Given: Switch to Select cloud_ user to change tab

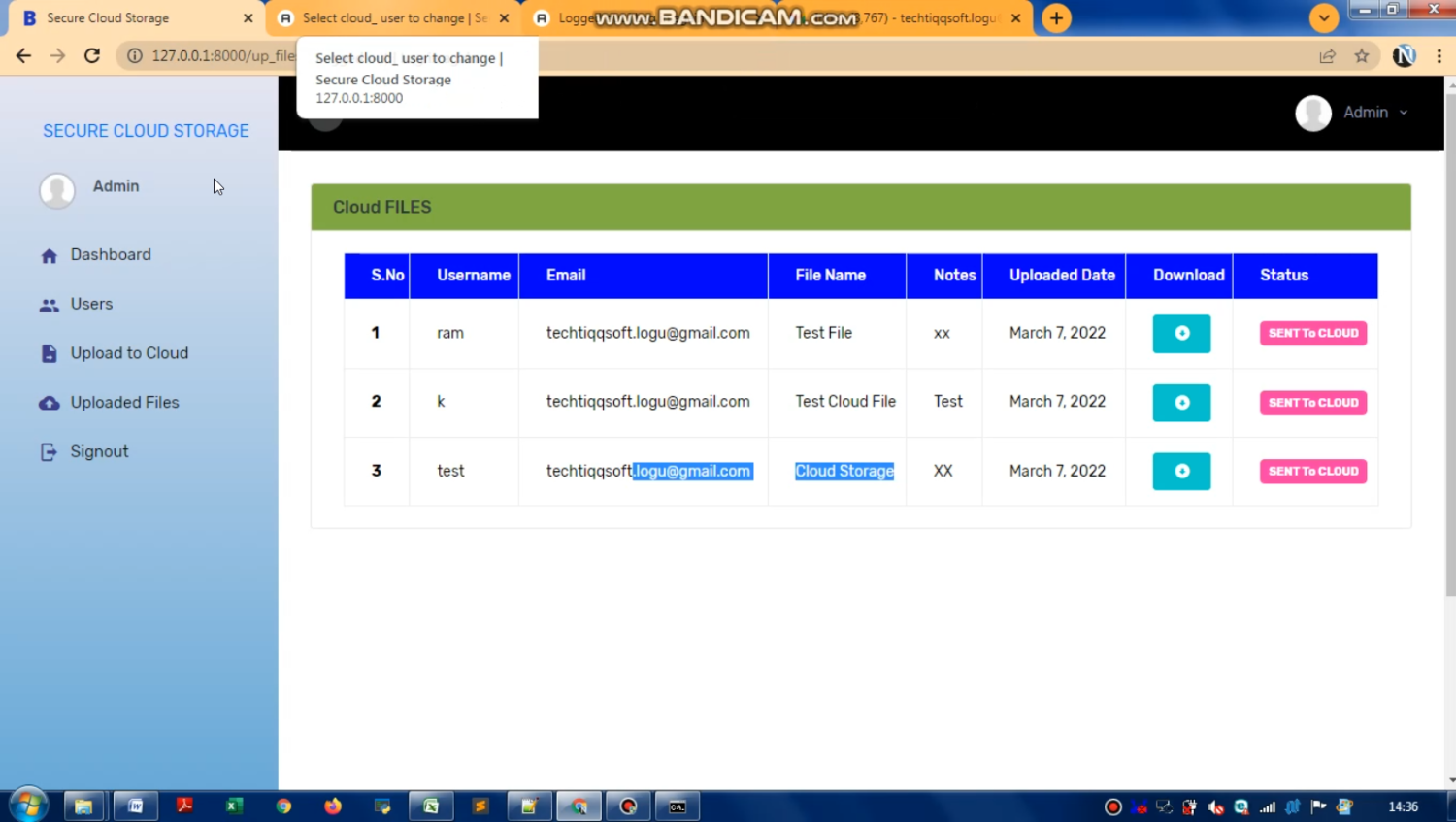Looking at the screenshot, I should pyautogui.click(x=394, y=18).
